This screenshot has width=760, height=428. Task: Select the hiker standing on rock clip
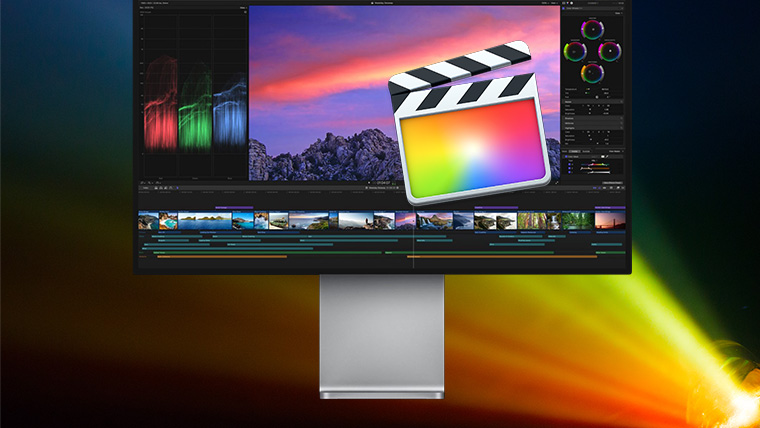click(356, 221)
